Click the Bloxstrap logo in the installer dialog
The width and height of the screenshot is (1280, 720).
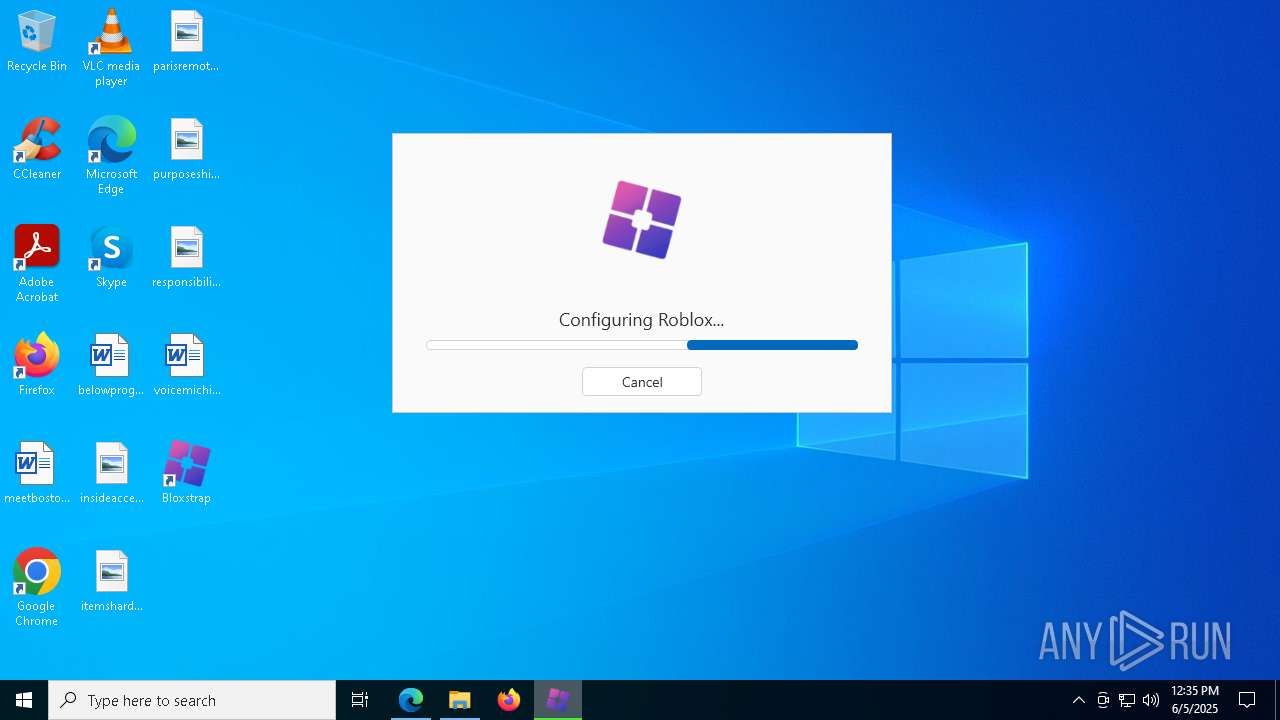pyautogui.click(x=642, y=220)
